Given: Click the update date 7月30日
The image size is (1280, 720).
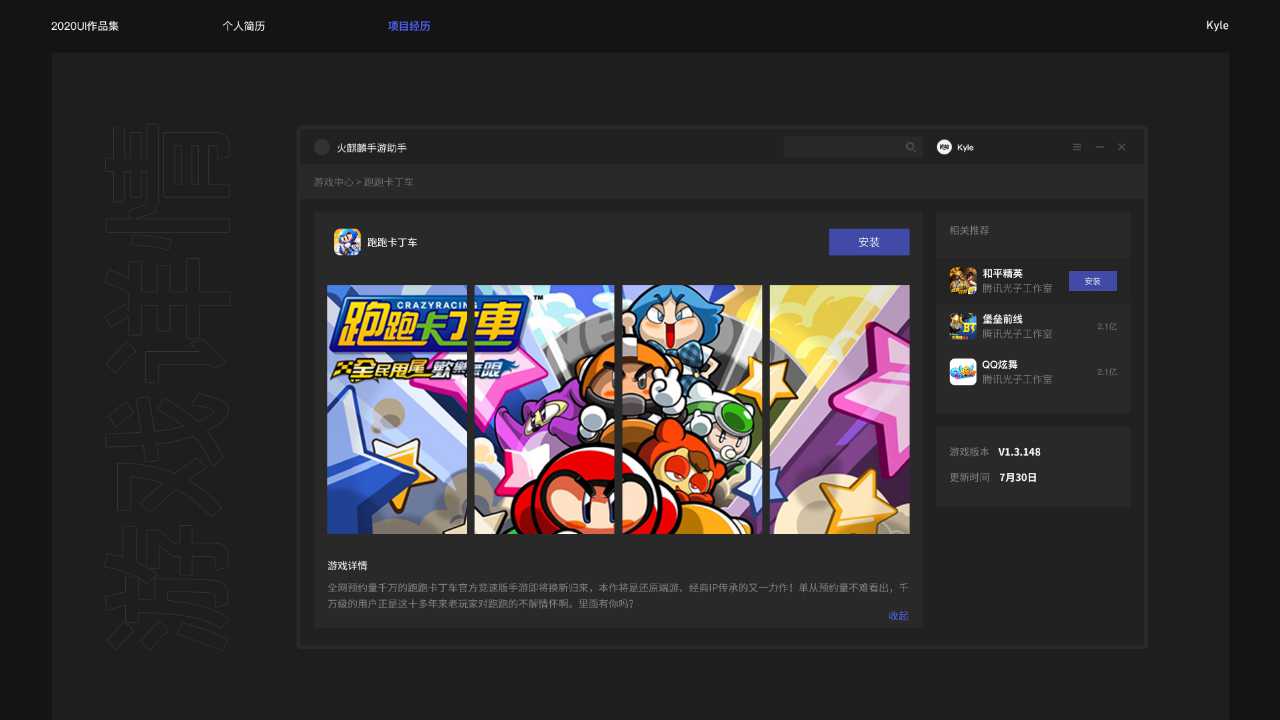Looking at the screenshot, I should tap(1018, 478).
